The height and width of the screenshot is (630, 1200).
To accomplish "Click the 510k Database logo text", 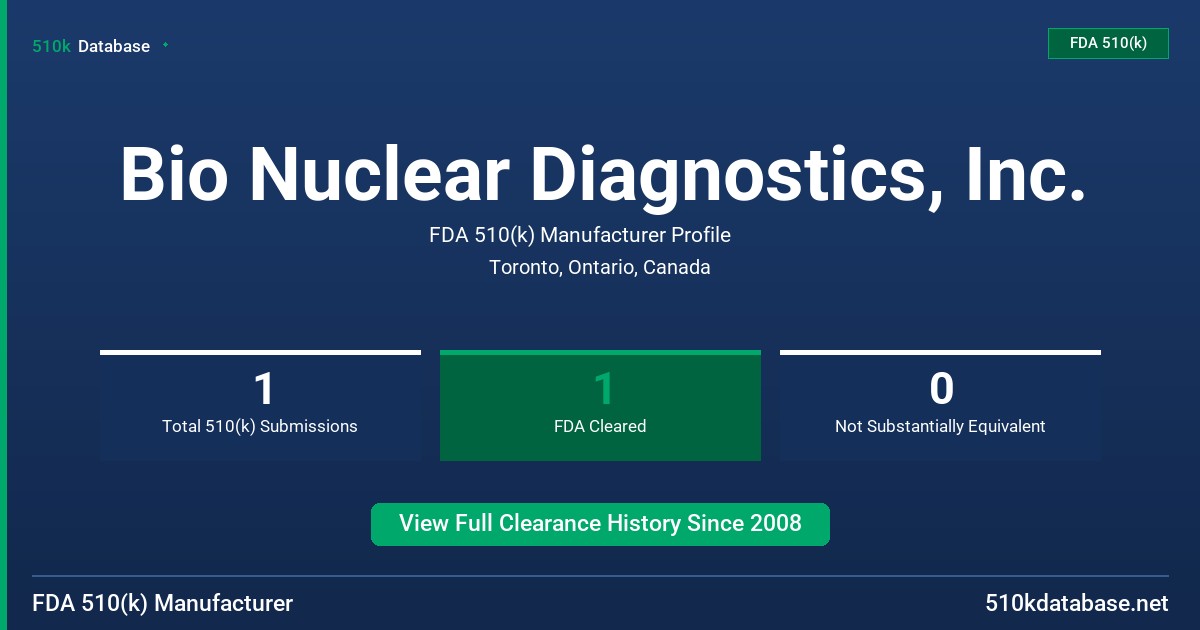I will tap(91, 46).
